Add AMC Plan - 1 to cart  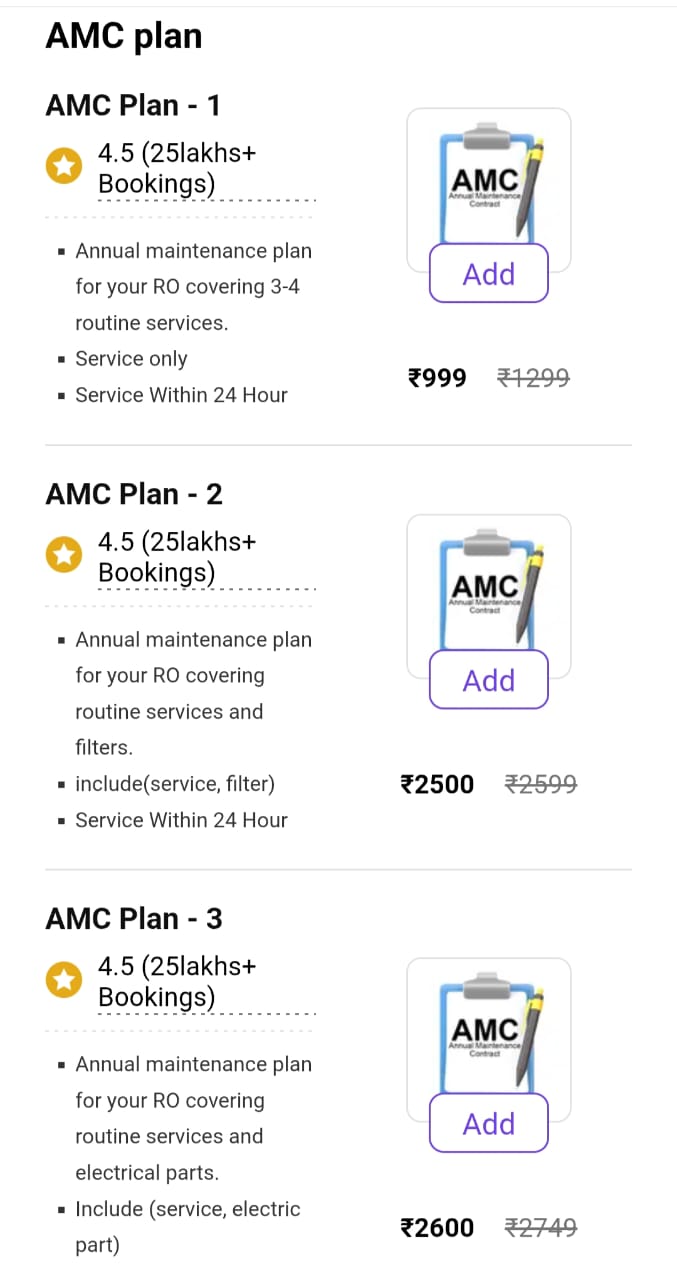pyautogui.click(x=489, y=273)
